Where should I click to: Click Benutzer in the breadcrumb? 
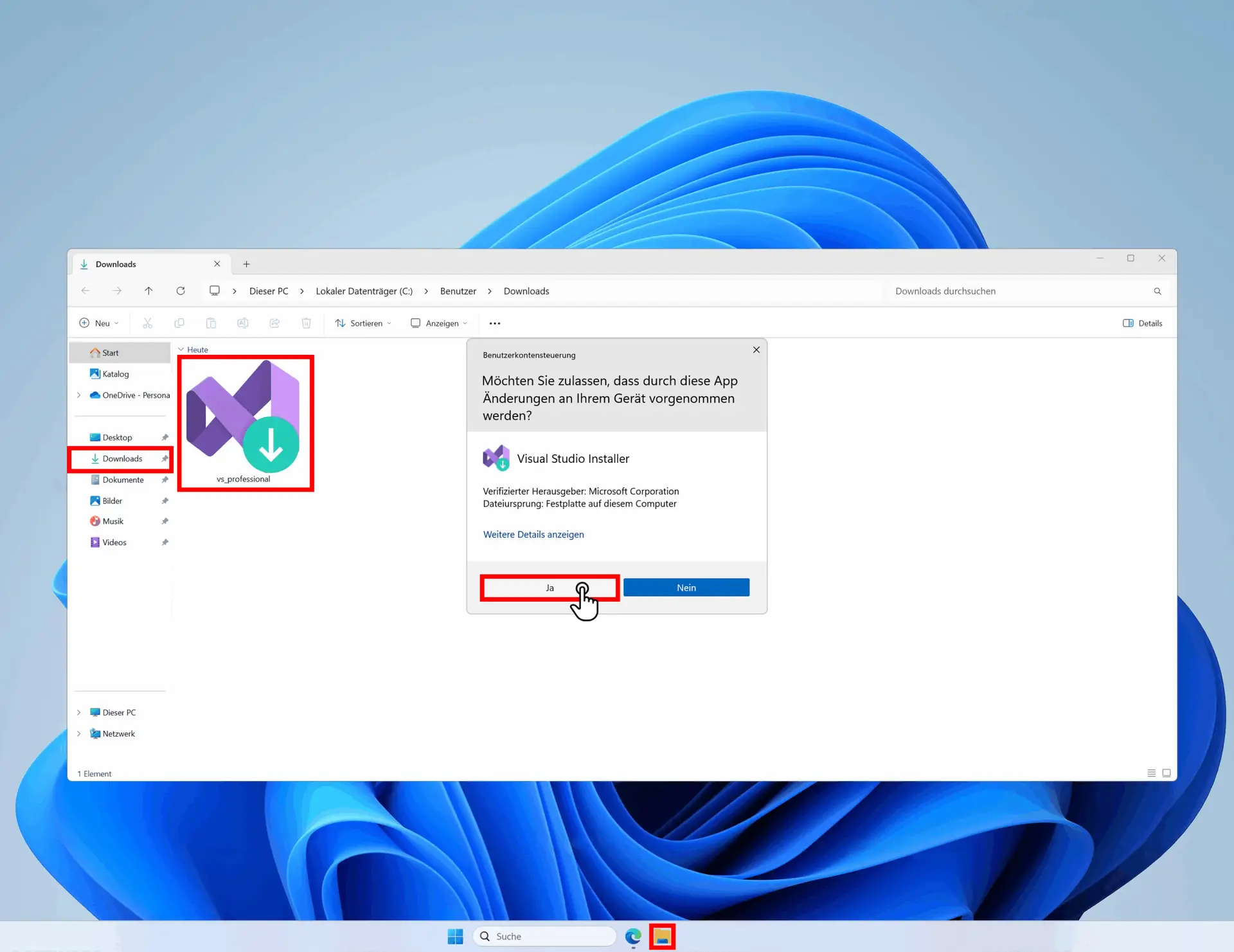coord(458,291)
